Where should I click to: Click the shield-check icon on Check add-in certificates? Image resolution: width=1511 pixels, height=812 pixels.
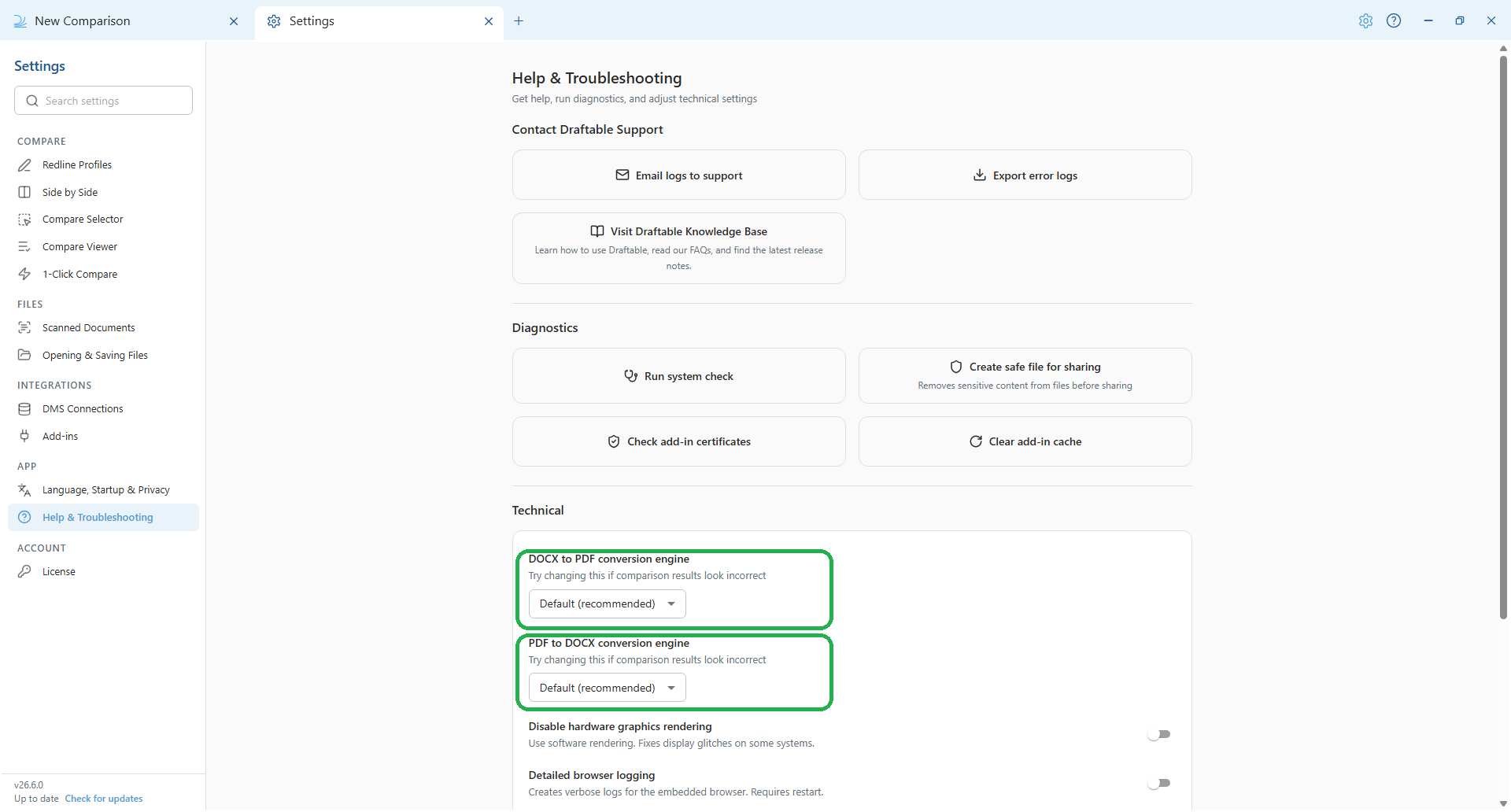614,442
